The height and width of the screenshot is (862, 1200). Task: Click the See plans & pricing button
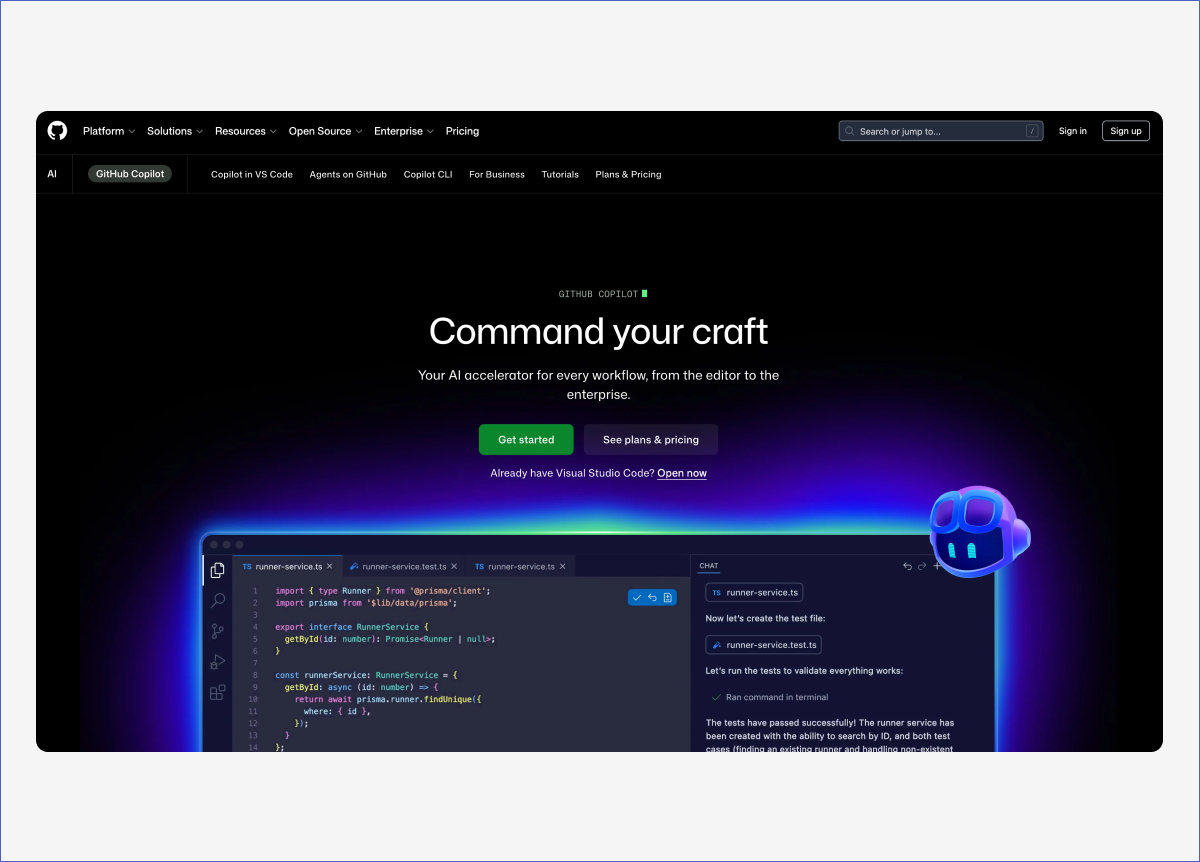coord(651,440)
